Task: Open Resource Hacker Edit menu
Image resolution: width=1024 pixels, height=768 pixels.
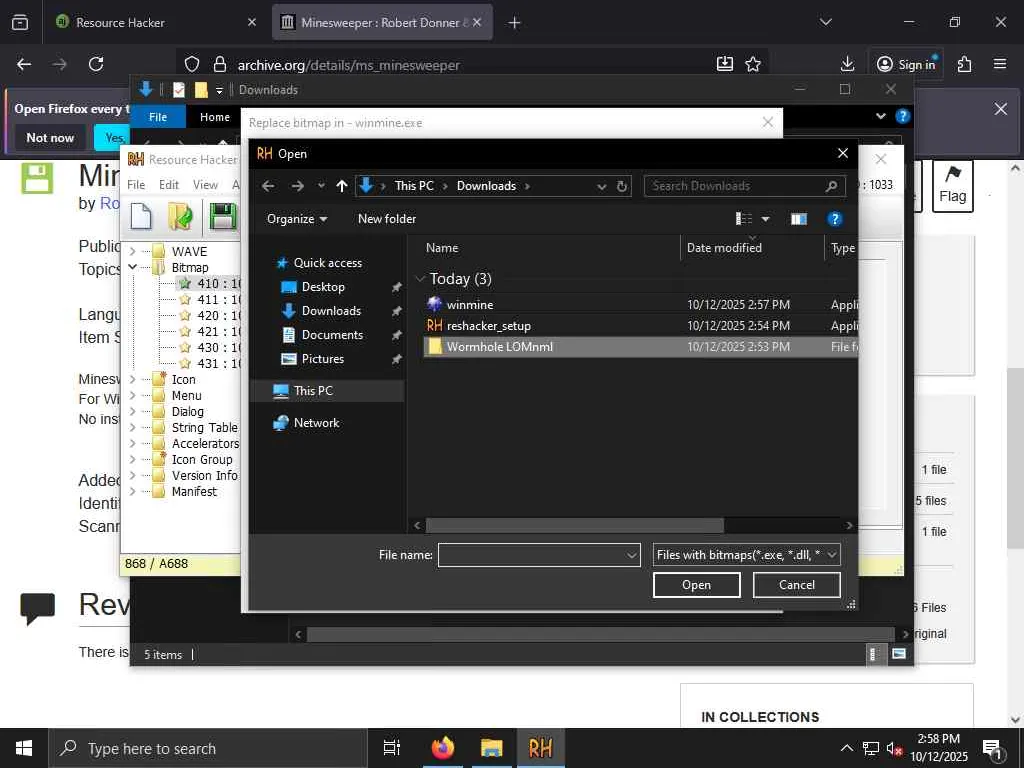Action: coord(168,185)
